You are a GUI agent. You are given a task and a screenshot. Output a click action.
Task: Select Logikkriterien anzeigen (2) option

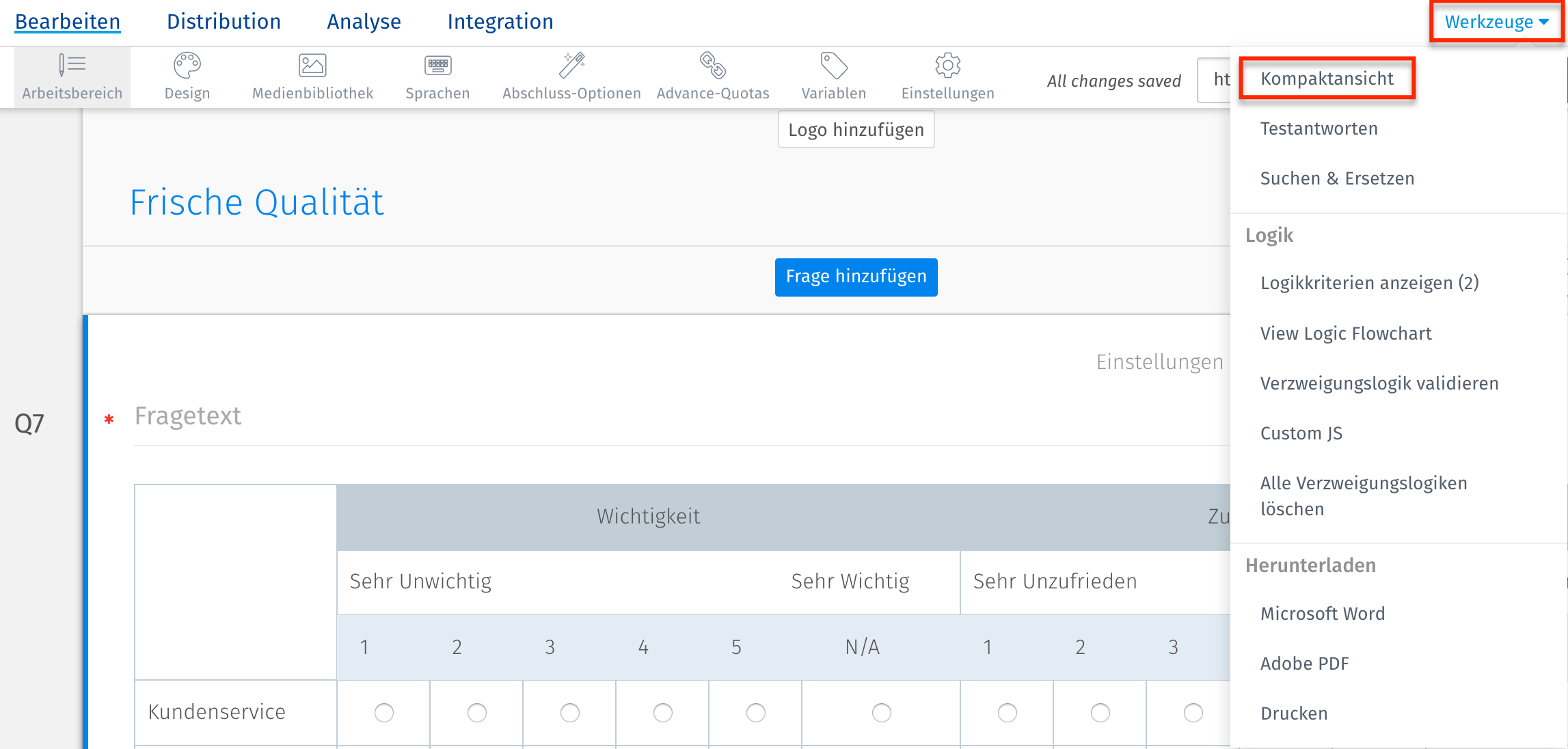click(x=1369, y=283)
